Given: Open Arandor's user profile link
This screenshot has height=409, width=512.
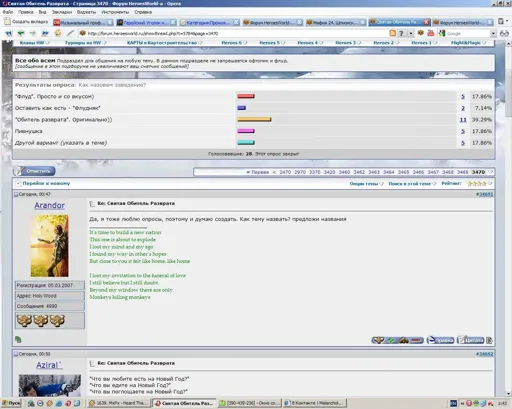Looking at the screenshot, I should (x=49, y=205).
